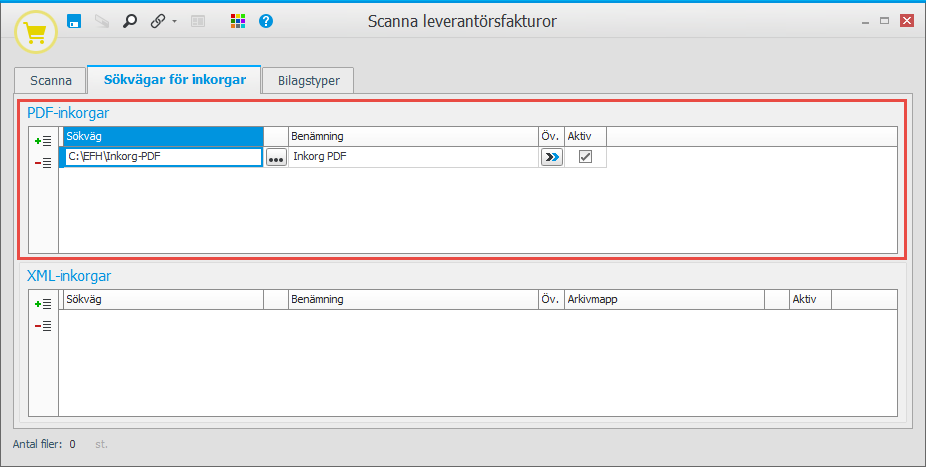This screenshot has width=926, height=467.
Task: Click the Arkivmapp column header in XML-inkorgar
Action: coord(664,299)
